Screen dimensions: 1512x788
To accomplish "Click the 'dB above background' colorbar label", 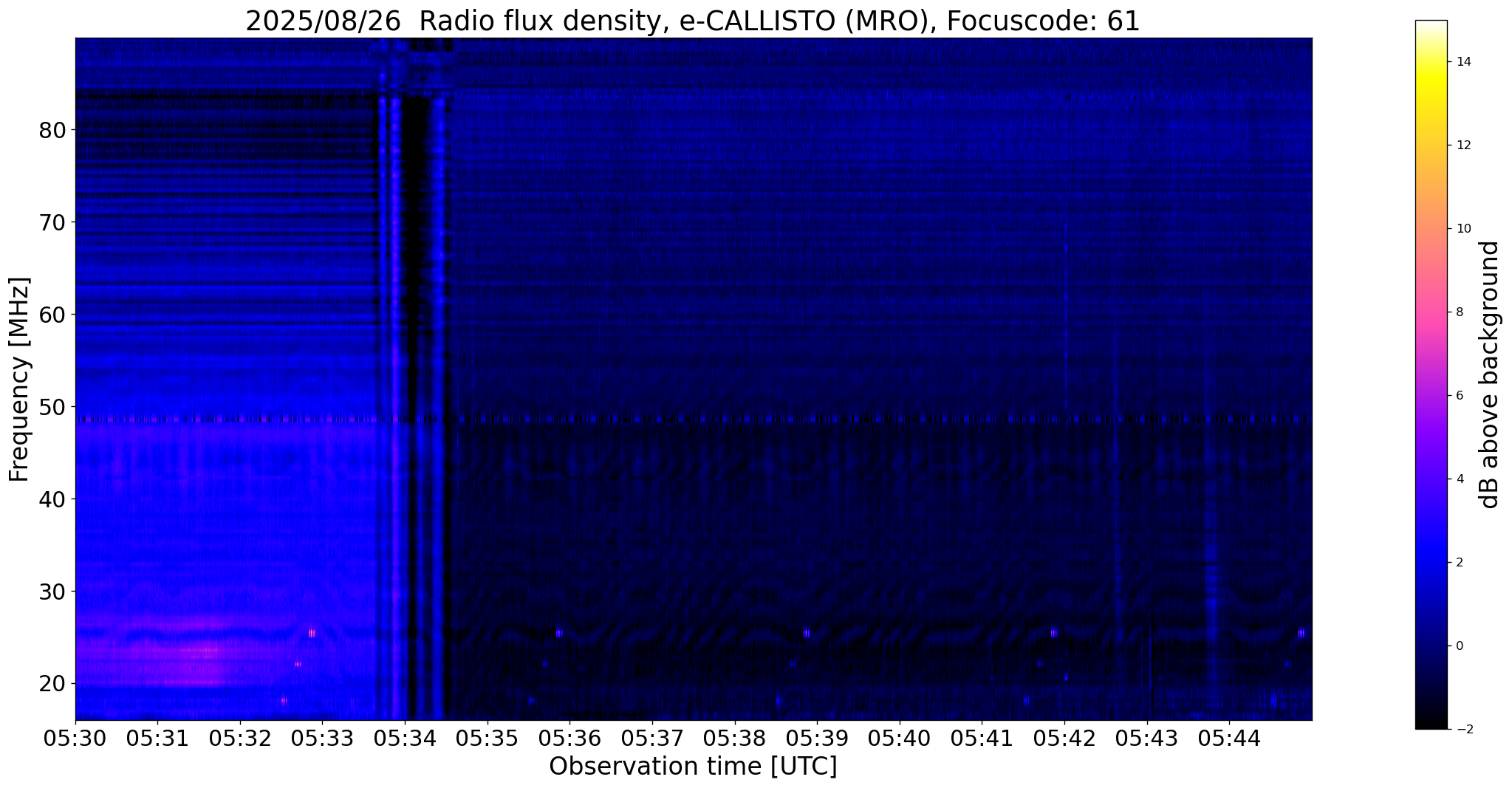I will point(1490,374).
